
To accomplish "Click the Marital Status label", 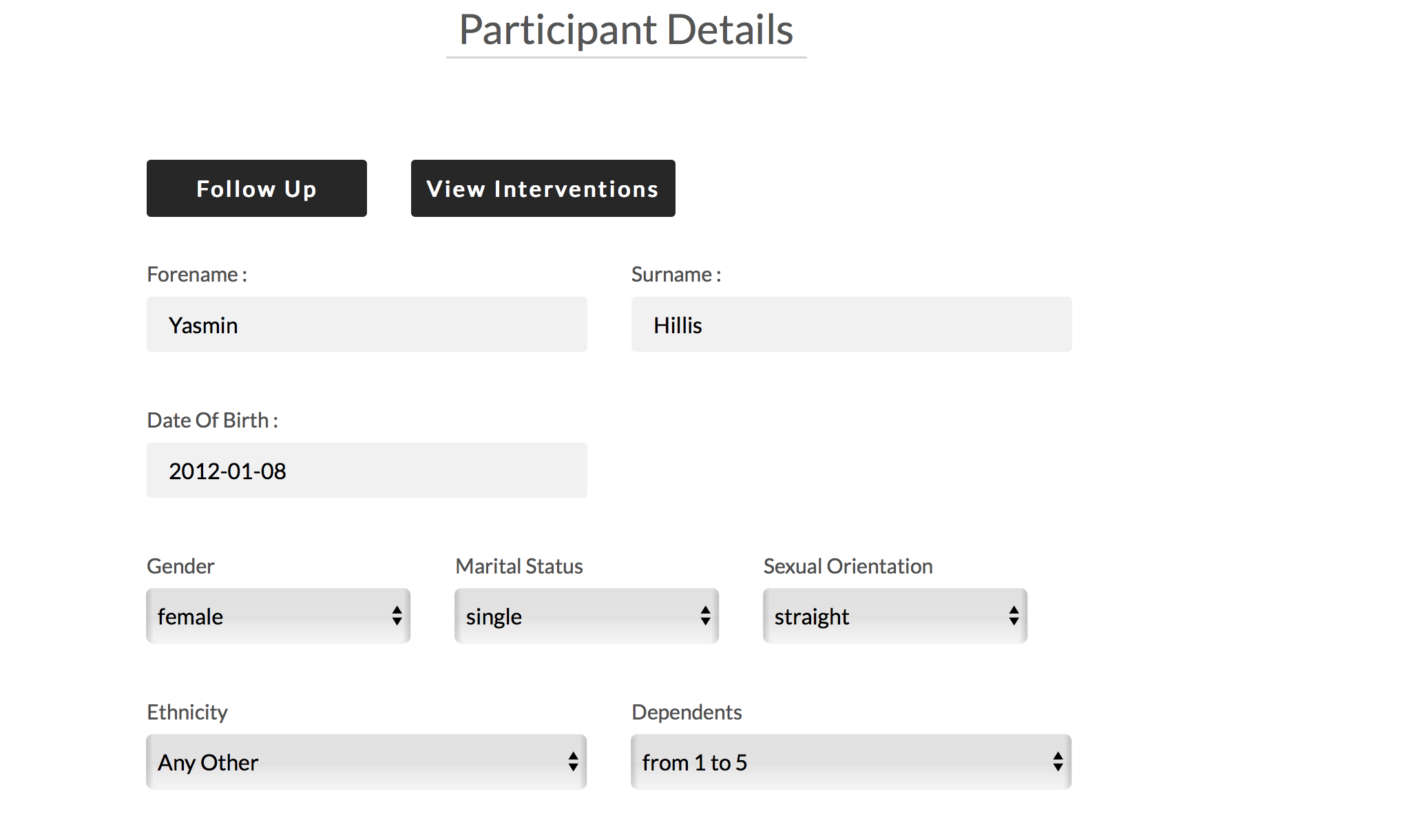I will point(519,567).
